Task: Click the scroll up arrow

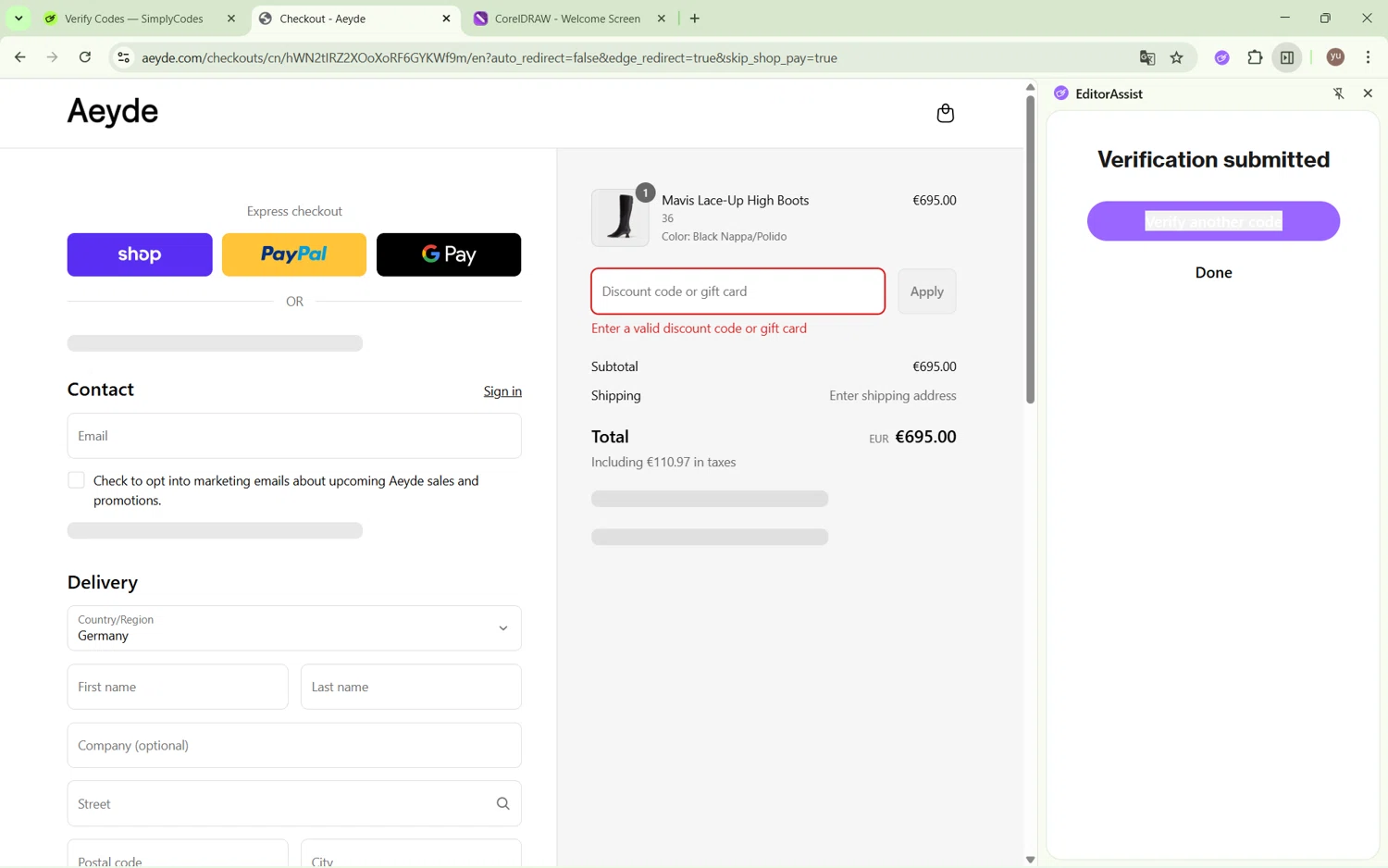Action: click(1030, 87)
